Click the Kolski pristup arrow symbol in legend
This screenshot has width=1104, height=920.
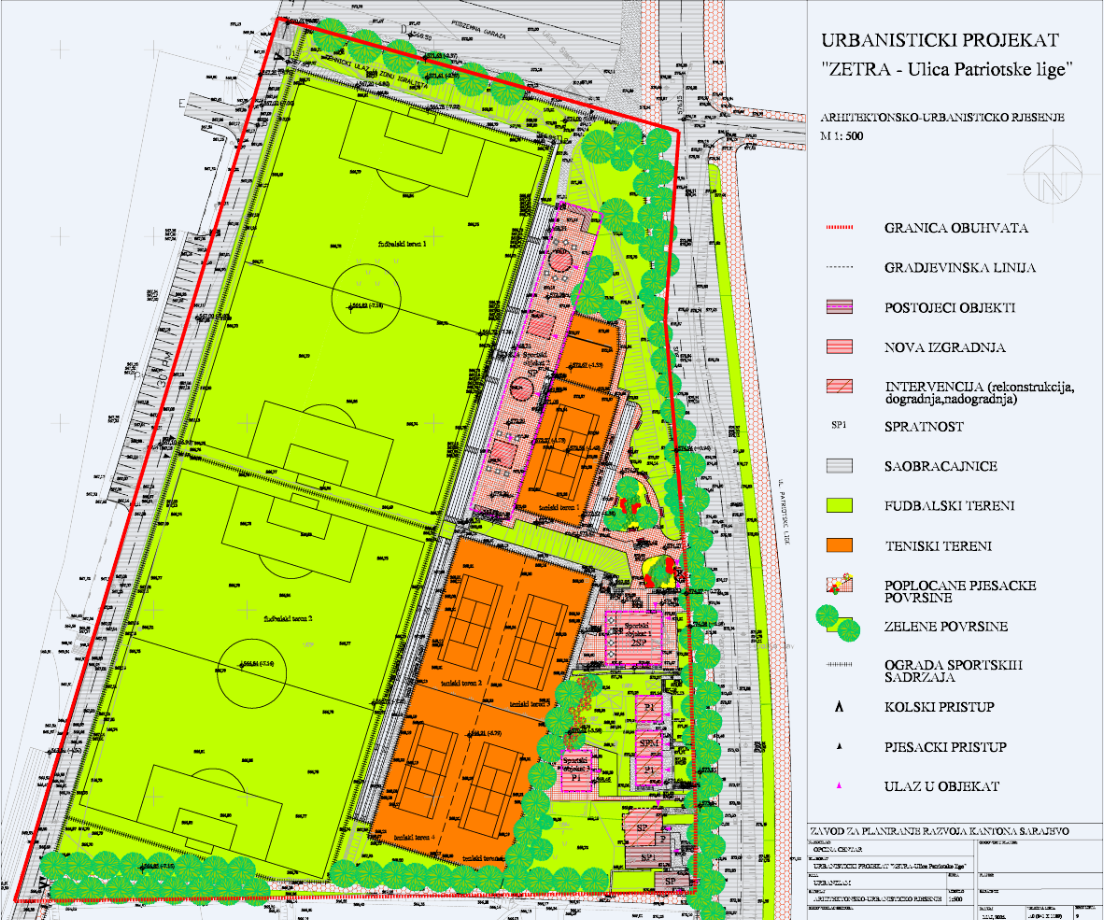point(839,708)
